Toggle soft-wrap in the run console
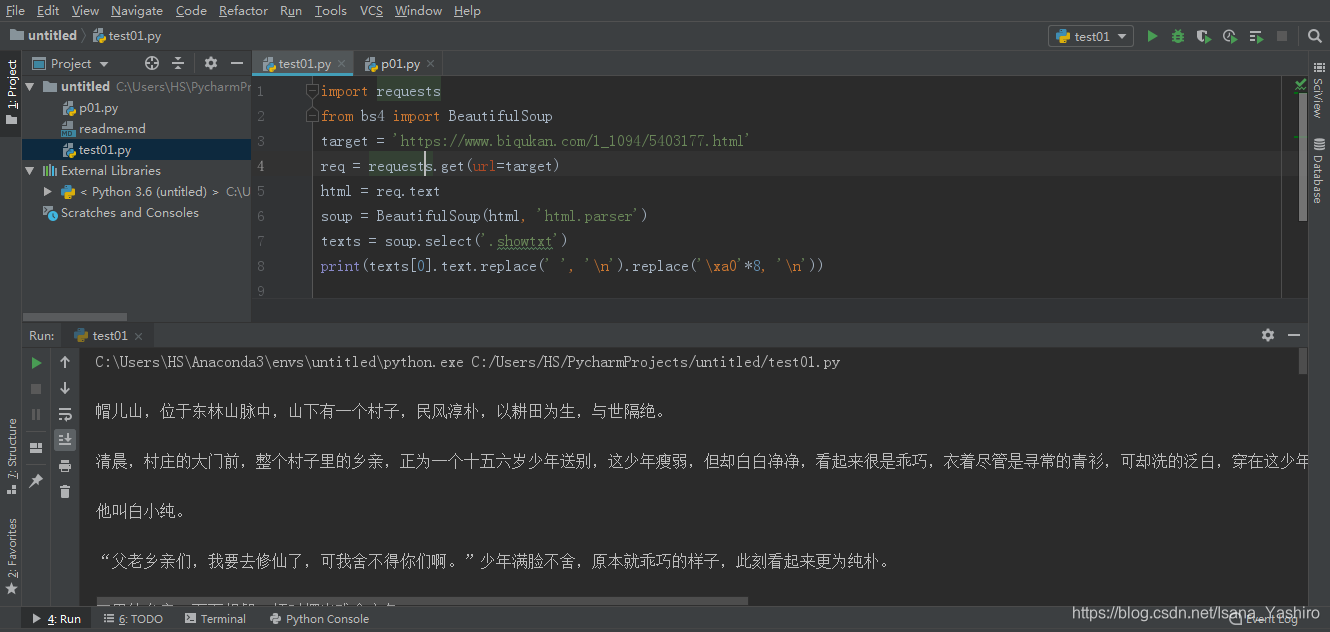The width and height of the screenshot is (1330, 632). click(x=64, y=412)
